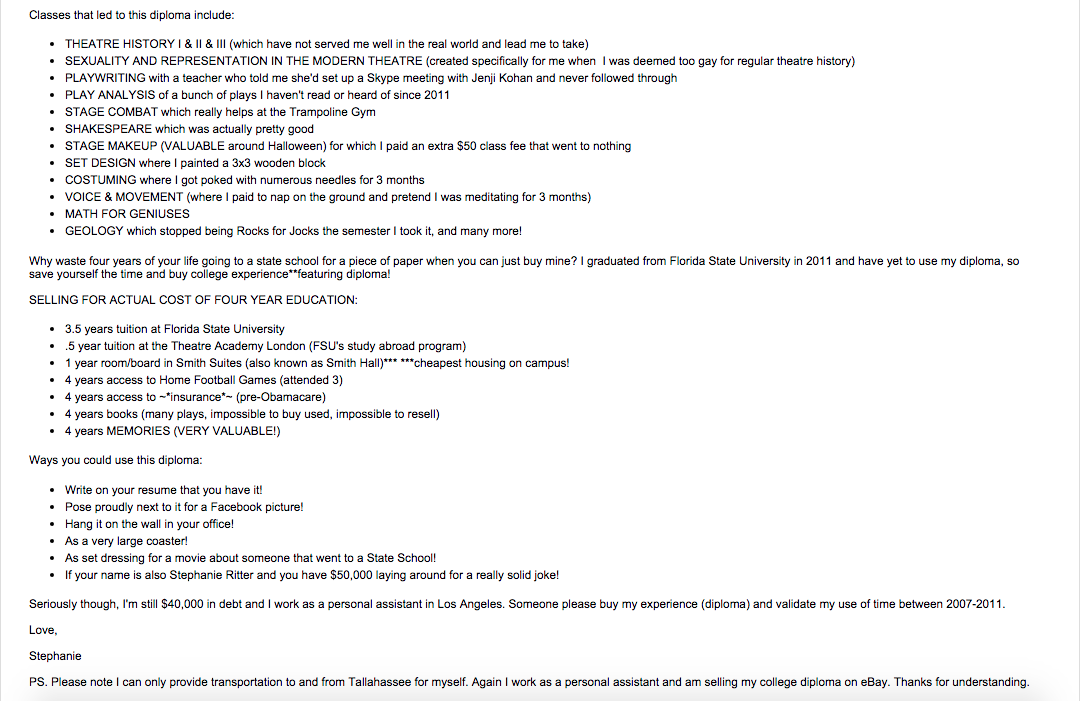This screenshot has width=1080, height=701.
Task: Click the STAGE COMBAT Trampoline Gym line
Action: (x=220, y=112)
